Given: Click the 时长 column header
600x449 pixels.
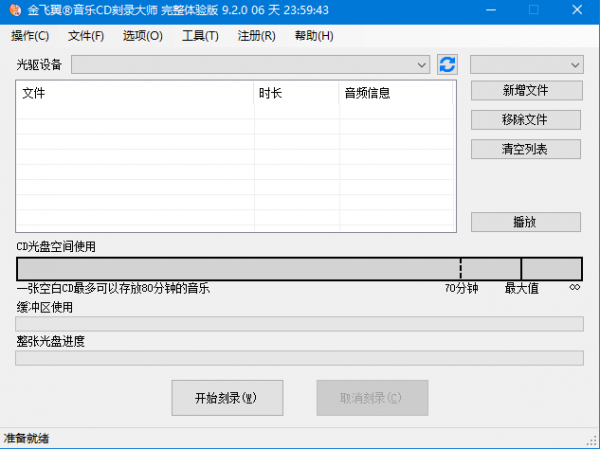Looking at the screenshot, I should pyautogui.click(x=296, y=93).
